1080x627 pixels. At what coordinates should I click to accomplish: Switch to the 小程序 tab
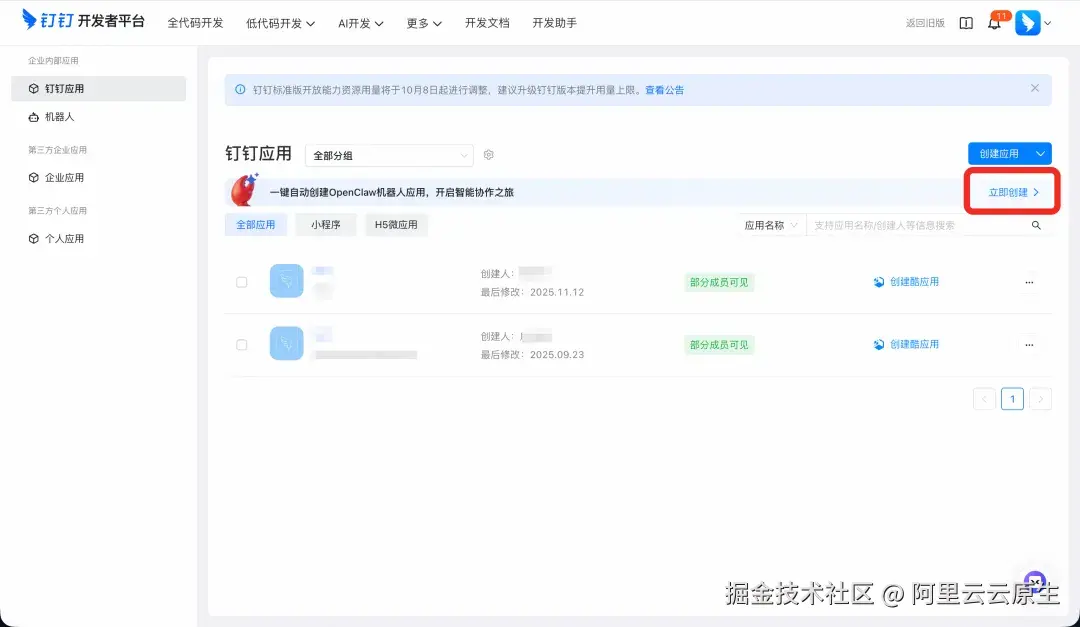pos(326,225)
